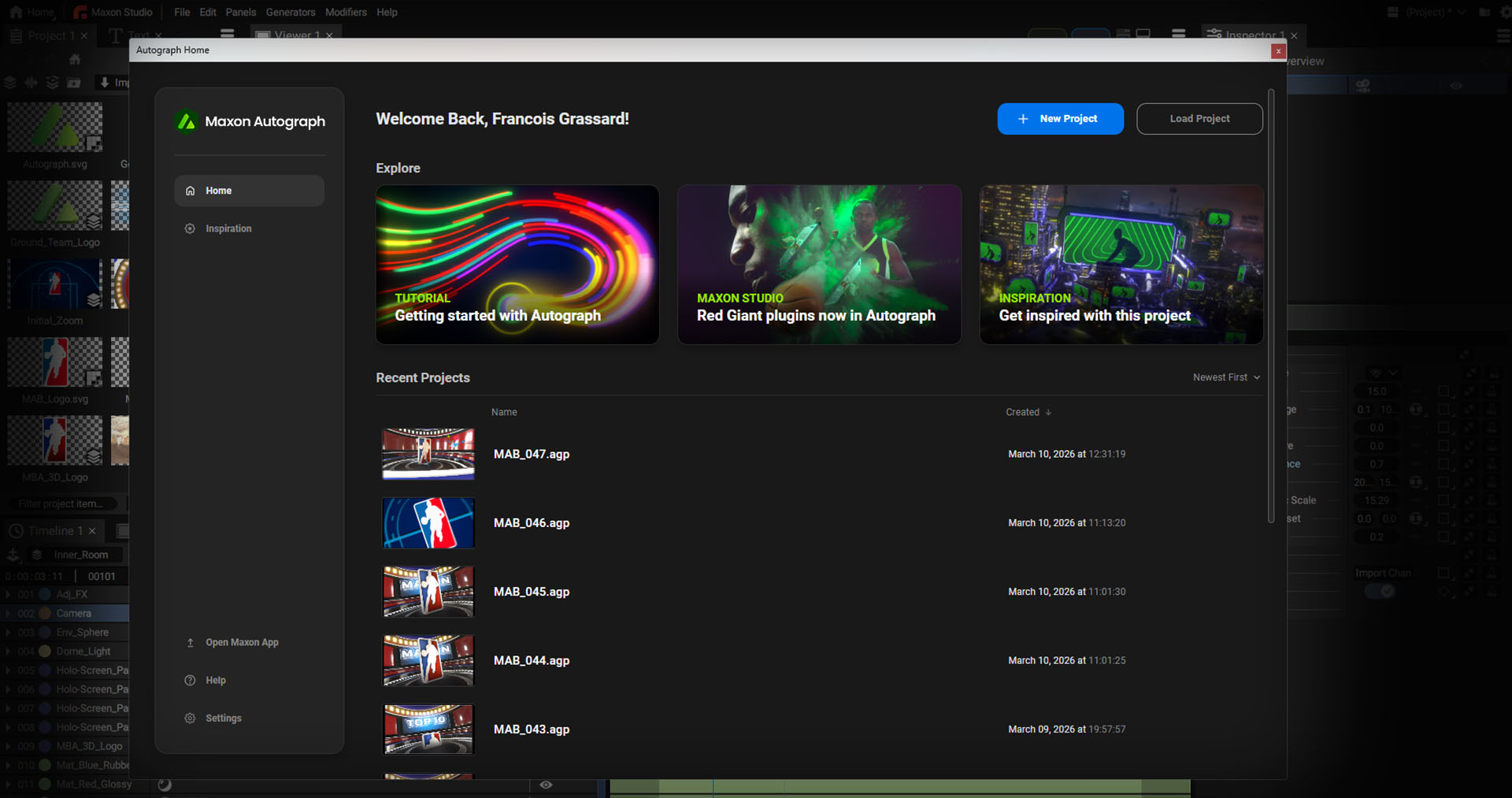Click the New Project button
This screenshot has width=1512, height=798.
tap(1060, 119)
